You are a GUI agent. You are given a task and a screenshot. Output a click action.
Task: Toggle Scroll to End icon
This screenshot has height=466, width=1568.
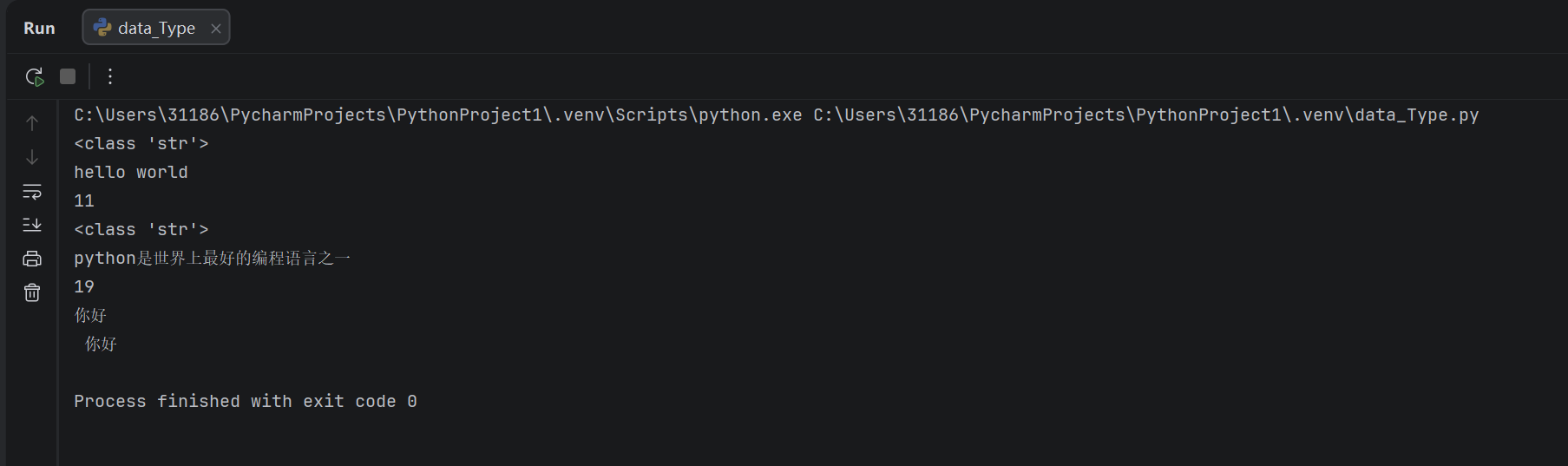click(32, 225)
